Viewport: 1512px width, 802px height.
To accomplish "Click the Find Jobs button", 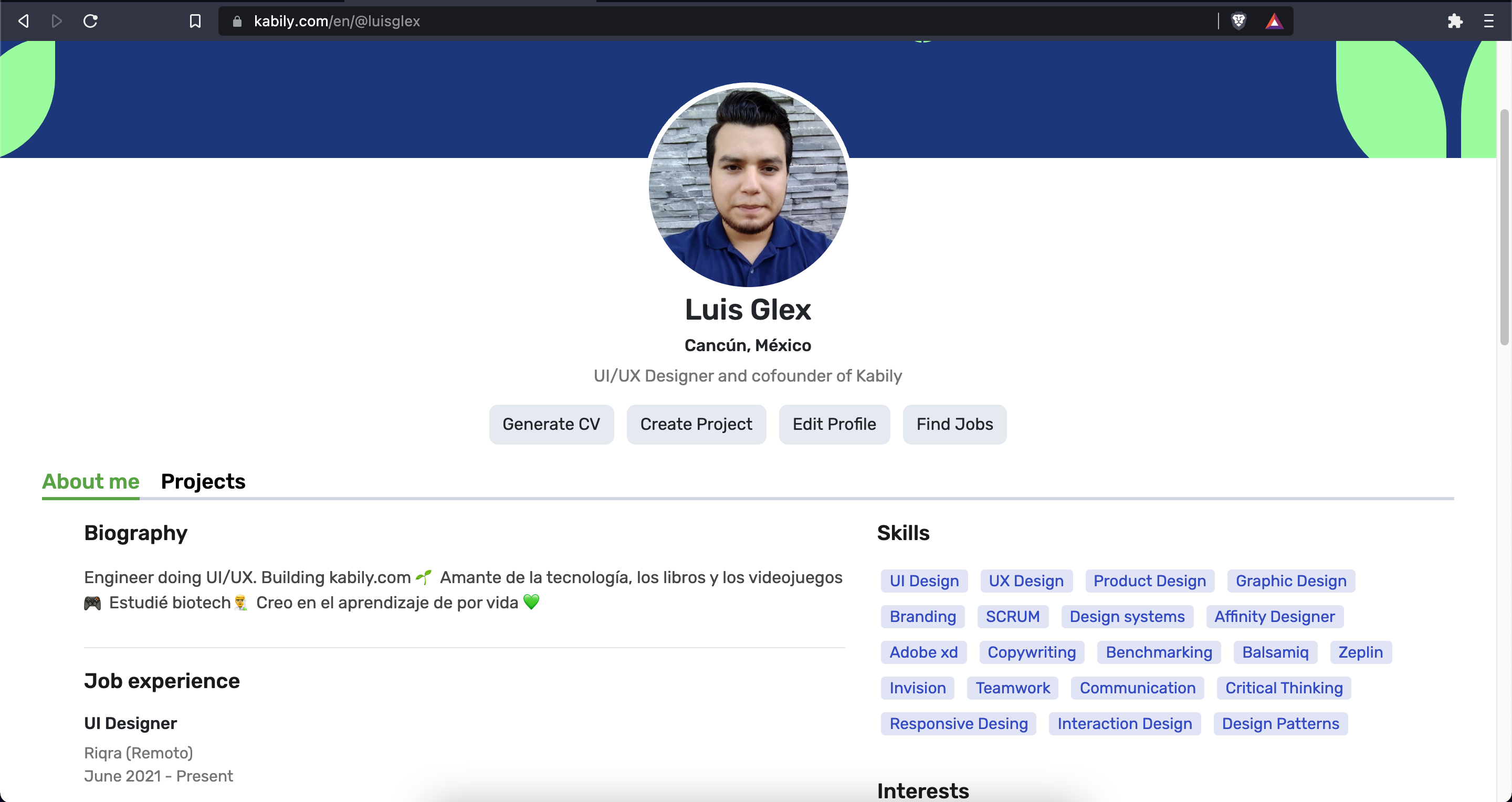I will (954, 424).
